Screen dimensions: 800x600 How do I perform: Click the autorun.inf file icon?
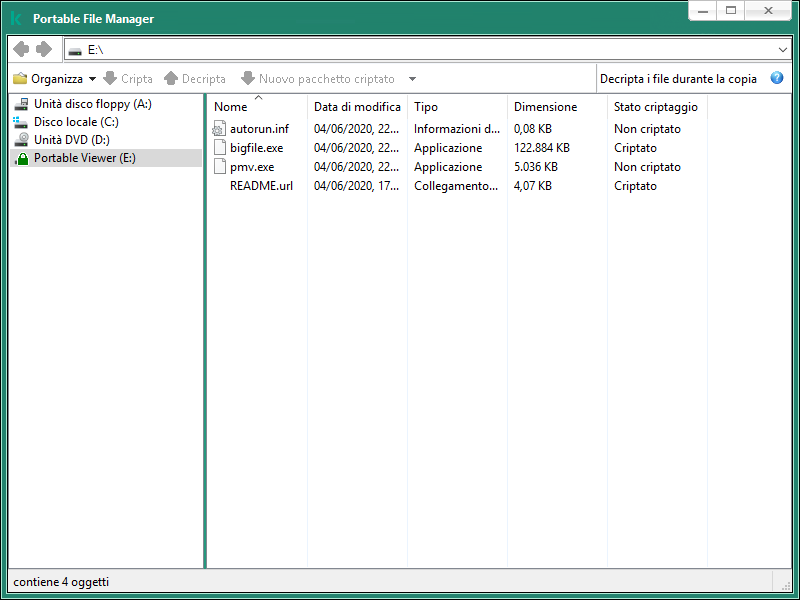pyautogui.click(x=219, y=128)
